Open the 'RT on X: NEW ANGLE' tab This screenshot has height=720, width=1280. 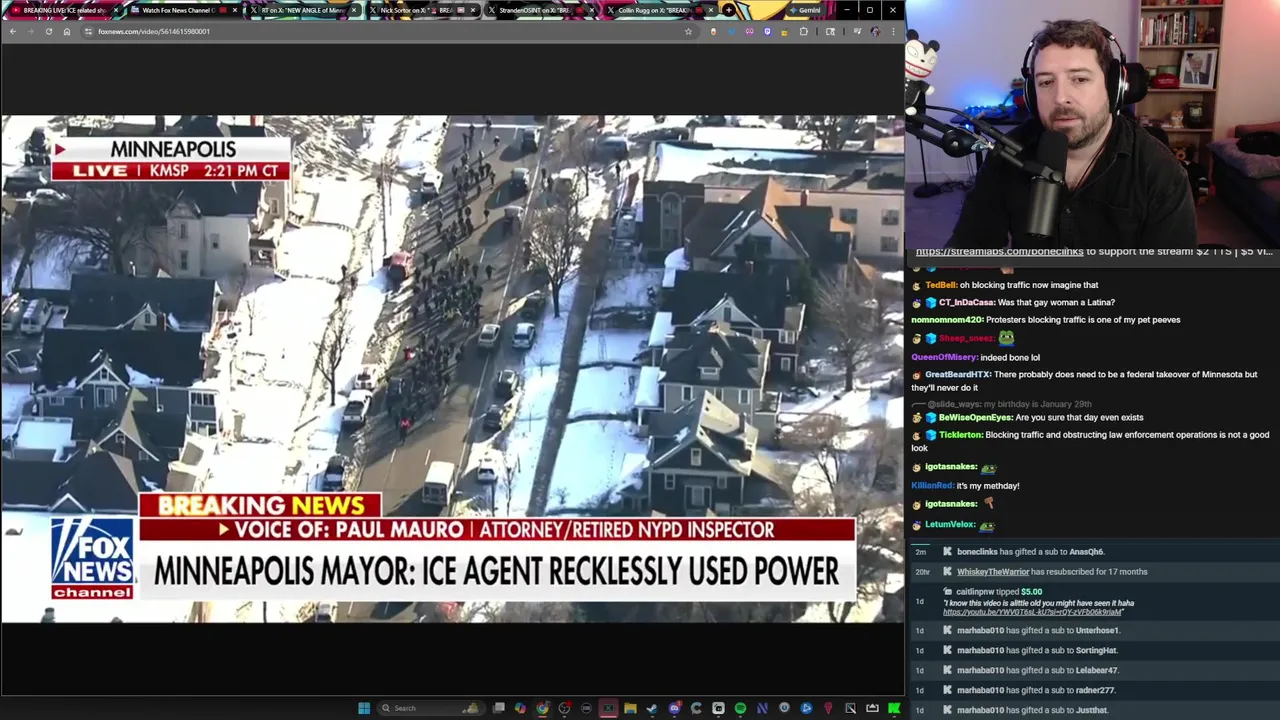coord(302,10)
